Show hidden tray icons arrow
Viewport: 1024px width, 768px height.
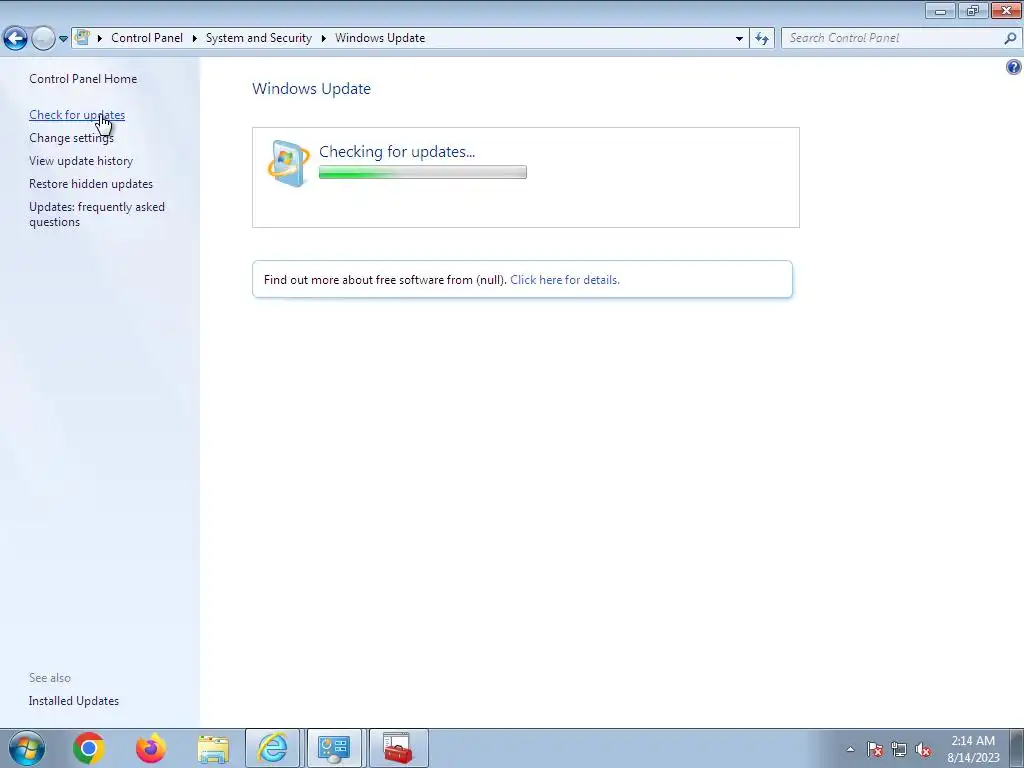tap(850, 749)
